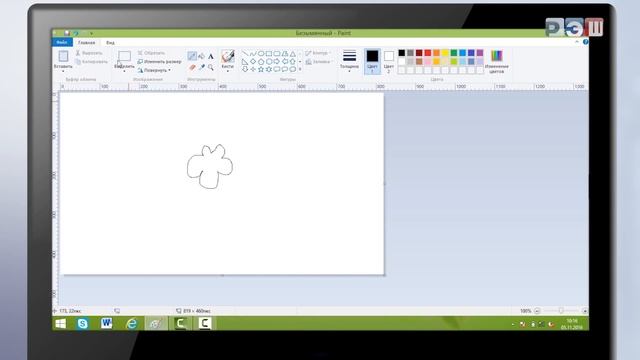Switch to the View ribbon tab
The image size is (640, 360).
pyautogui.click(x=110, y=42)
